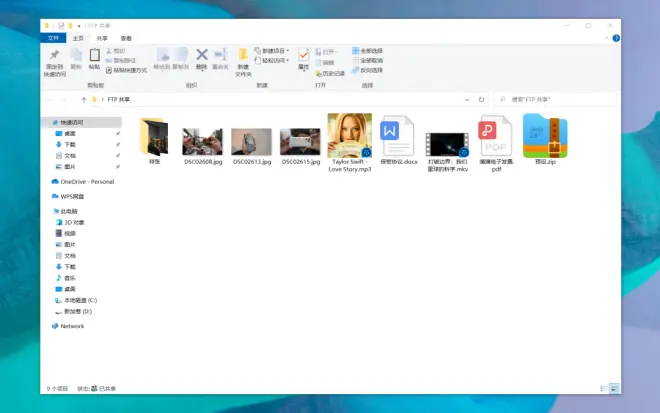Open the File (文件) menu tab
This screenshot has height=413, width=660.
coord(53,38)
